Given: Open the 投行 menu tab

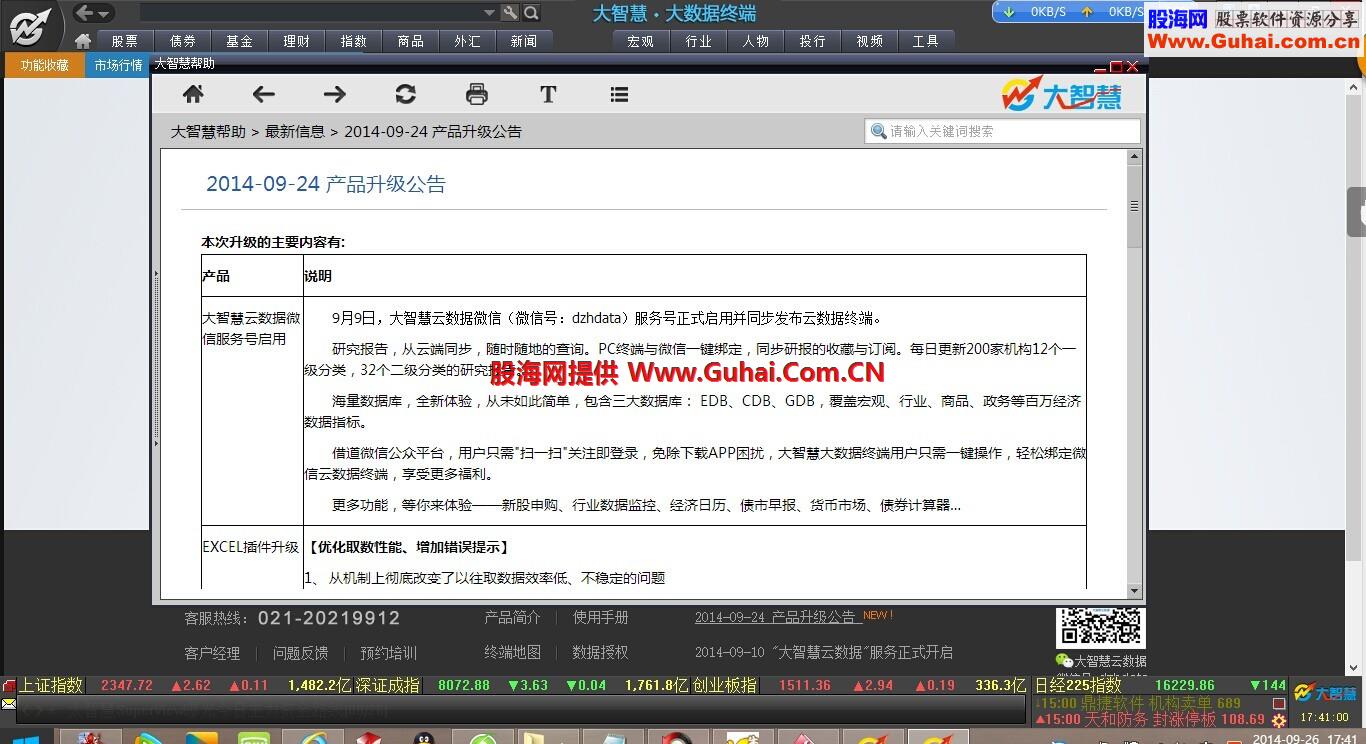Looking at the screenshot, I should click(x=813, y=41).
